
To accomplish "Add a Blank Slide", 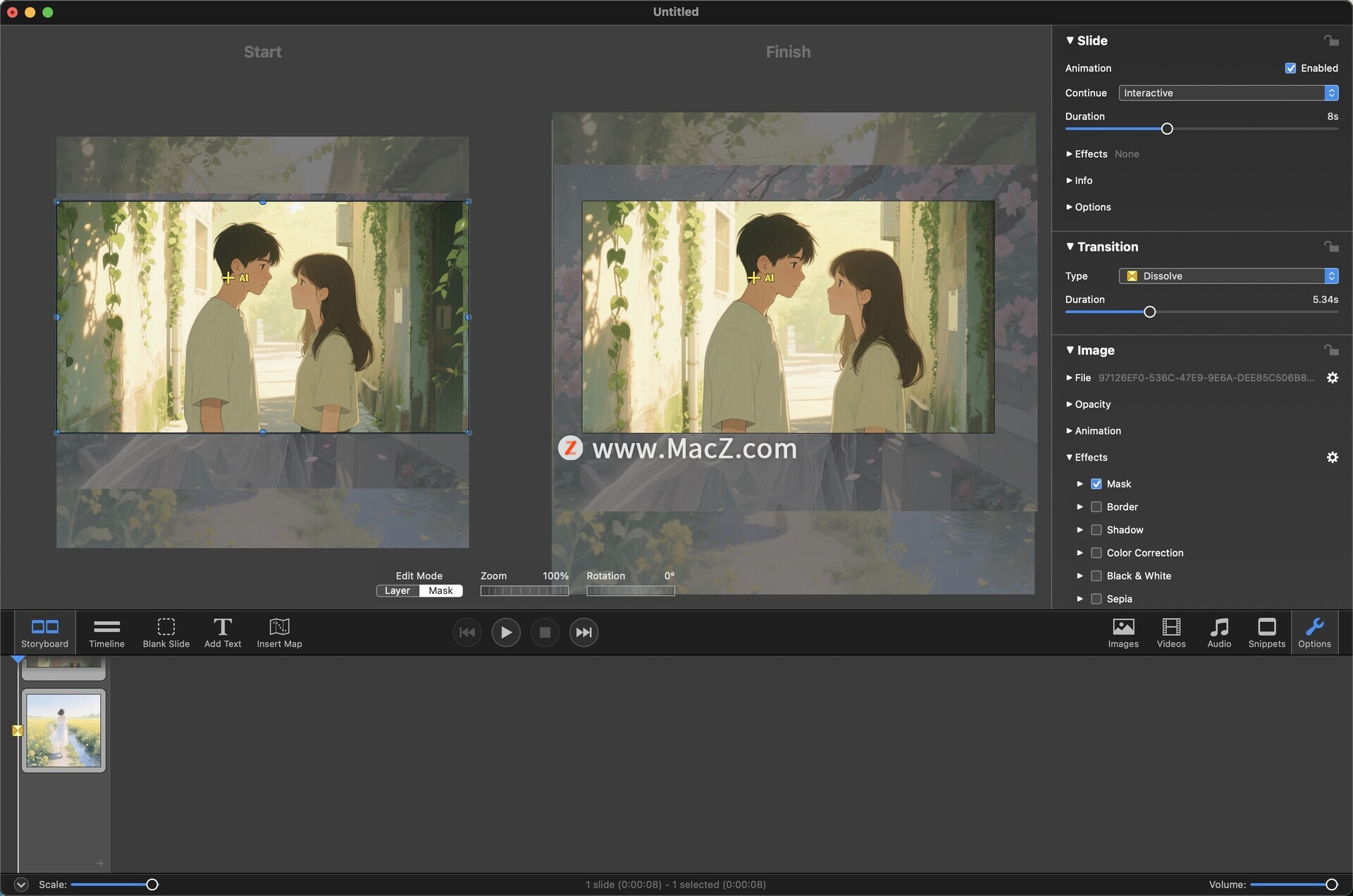I will tap(166, 633).
